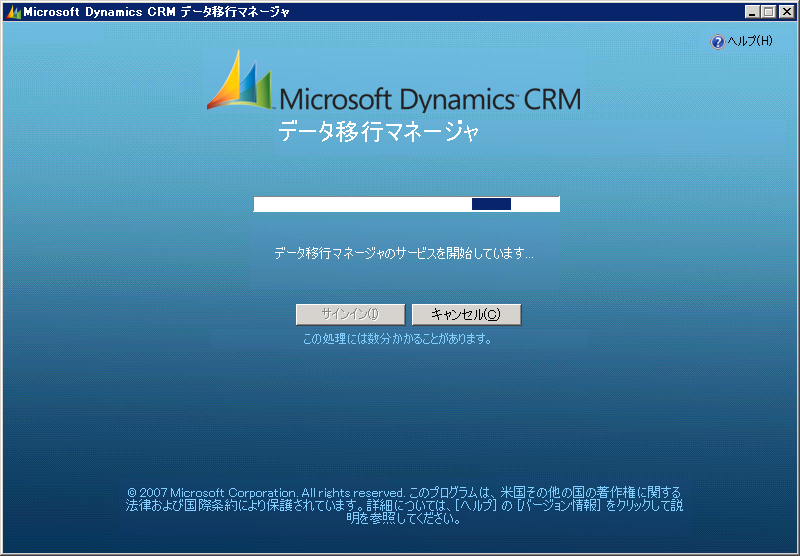
Task: Click the disabled サインイン(I) button
Action: click(351, 314)
